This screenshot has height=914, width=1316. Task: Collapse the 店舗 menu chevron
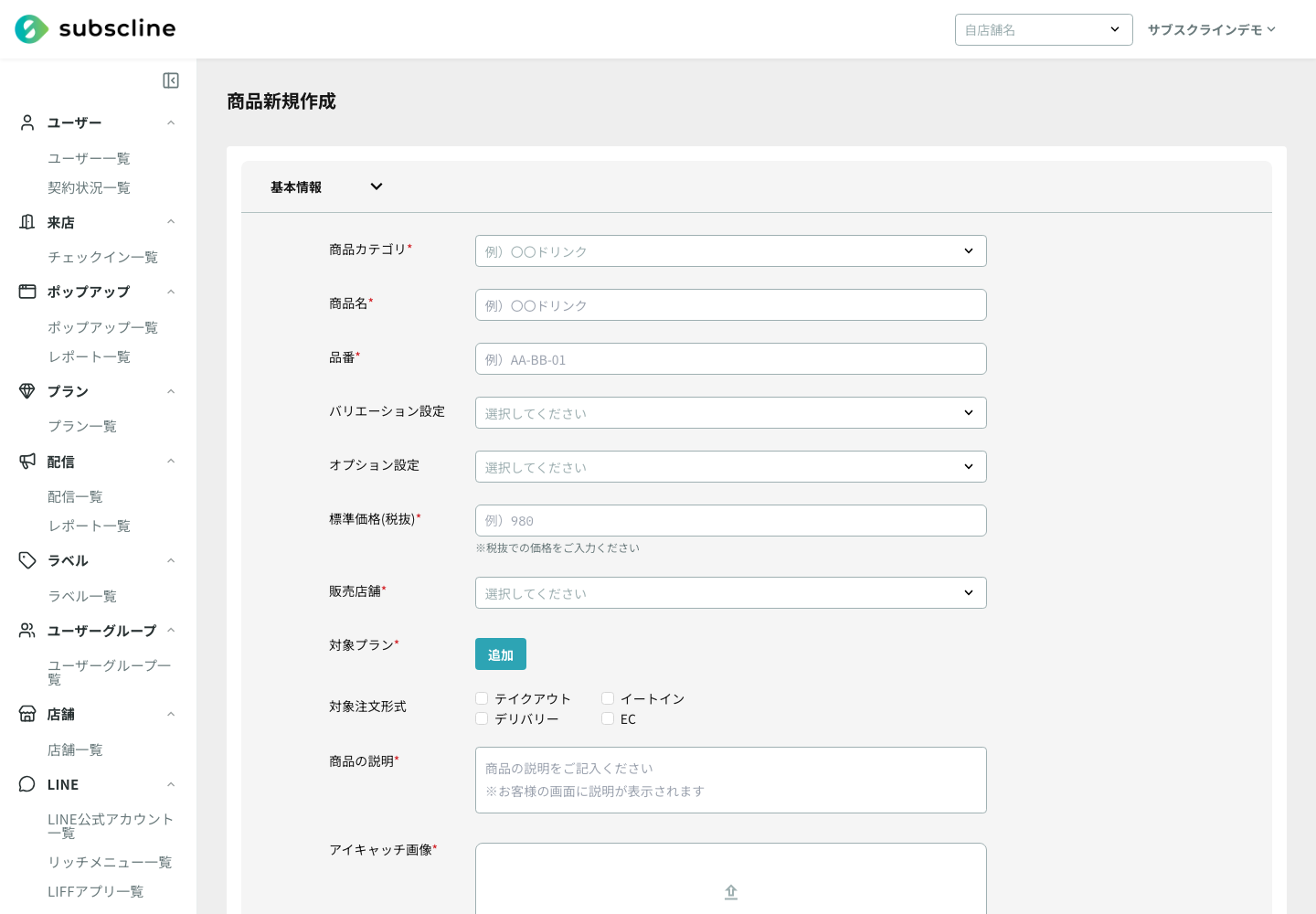171,714
